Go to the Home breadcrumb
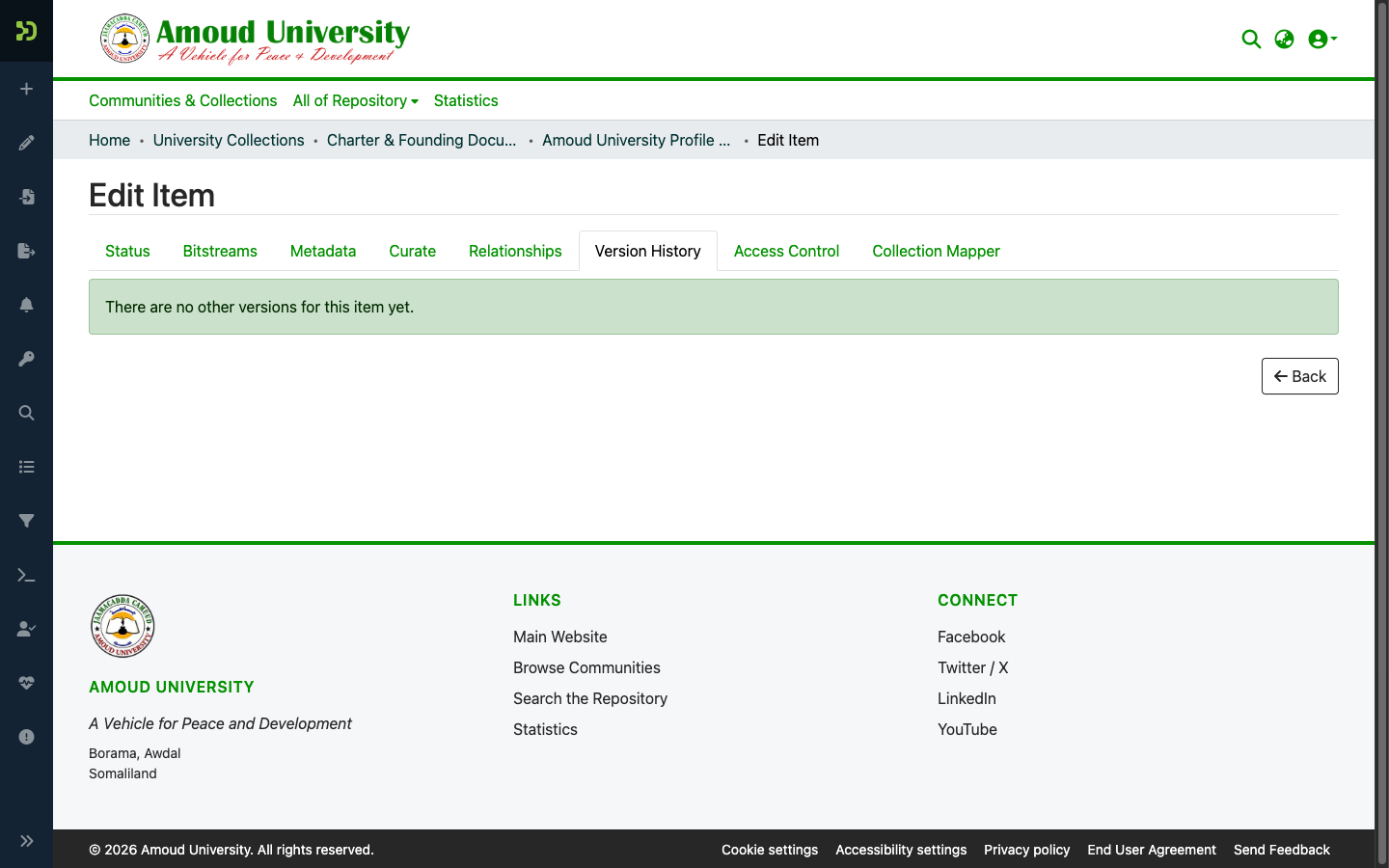This screenshot has width=1389, height=868. [109, 140]
